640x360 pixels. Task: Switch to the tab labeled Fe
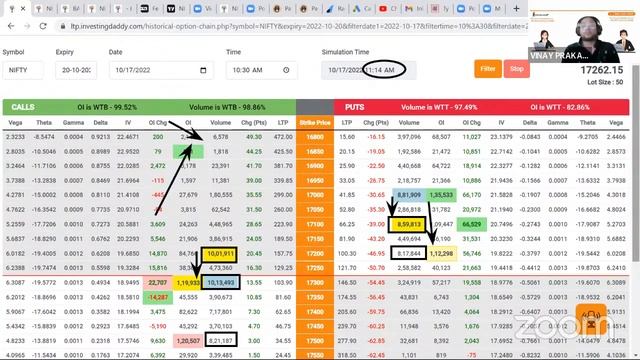click(x=149, y=8)
